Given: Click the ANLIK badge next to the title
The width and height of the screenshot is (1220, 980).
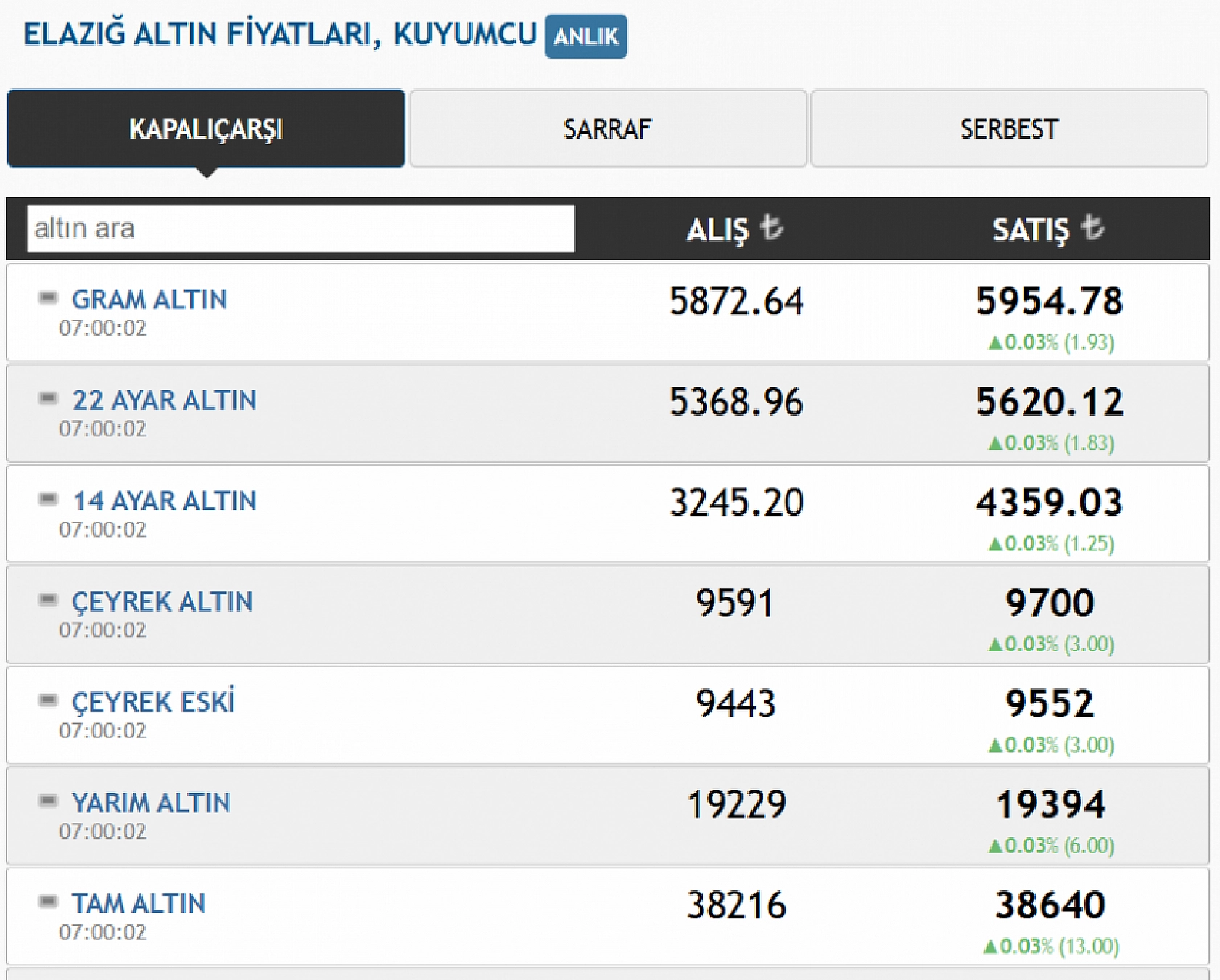Looking at the screenshot, I should 586,36.
